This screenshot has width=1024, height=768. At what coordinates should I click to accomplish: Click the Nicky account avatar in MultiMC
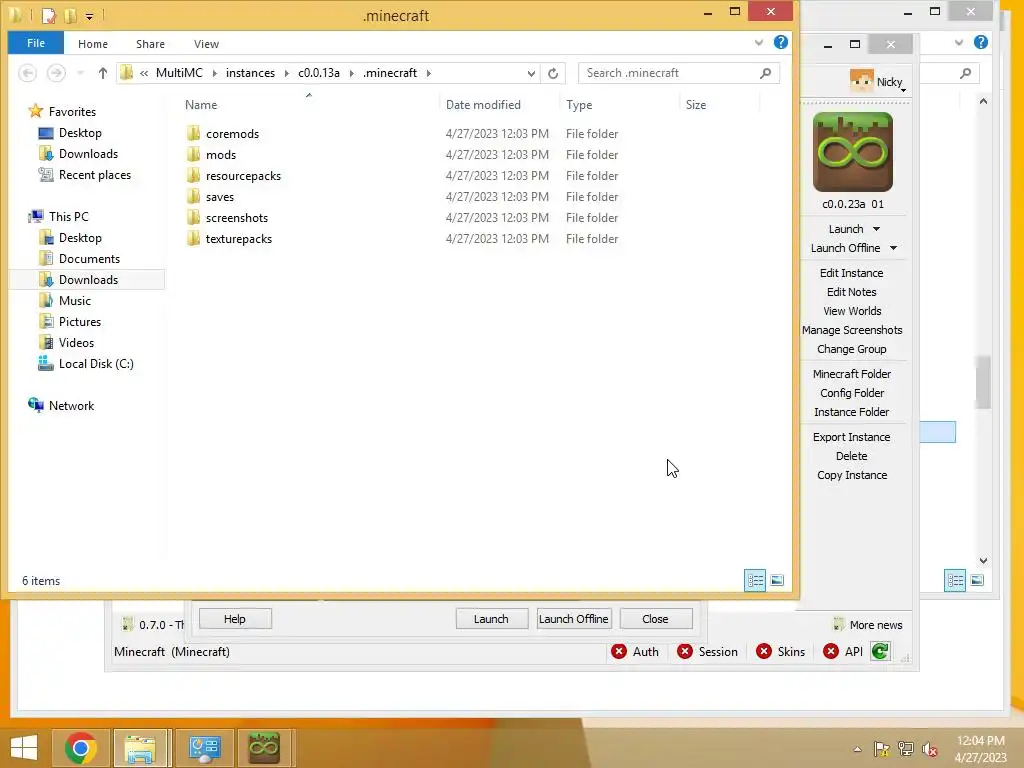(861, 80)
